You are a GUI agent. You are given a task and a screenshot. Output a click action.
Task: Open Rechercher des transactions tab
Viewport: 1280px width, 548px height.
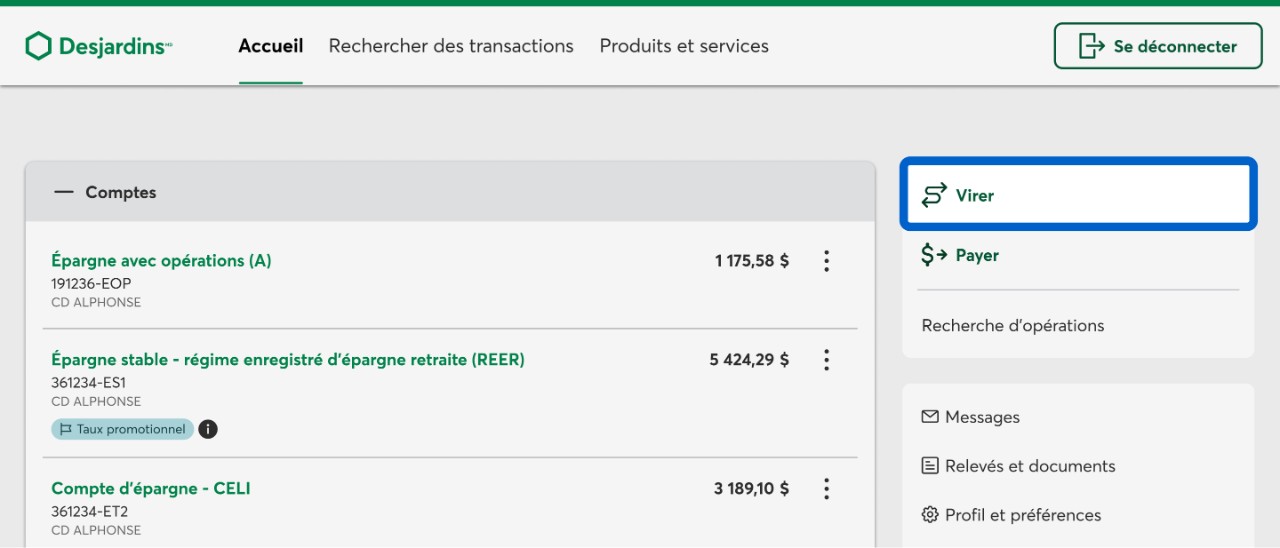point(451,46)
